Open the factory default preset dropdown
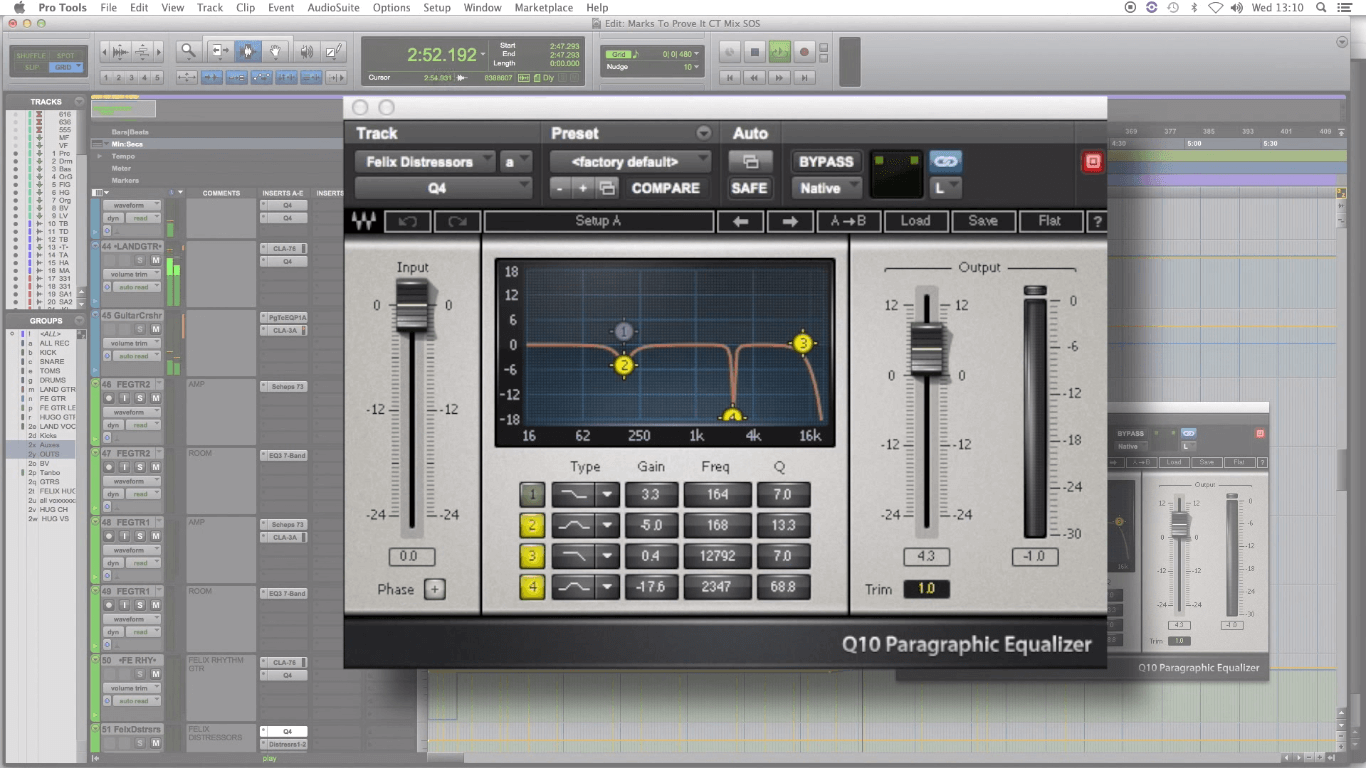 (631, 161)
